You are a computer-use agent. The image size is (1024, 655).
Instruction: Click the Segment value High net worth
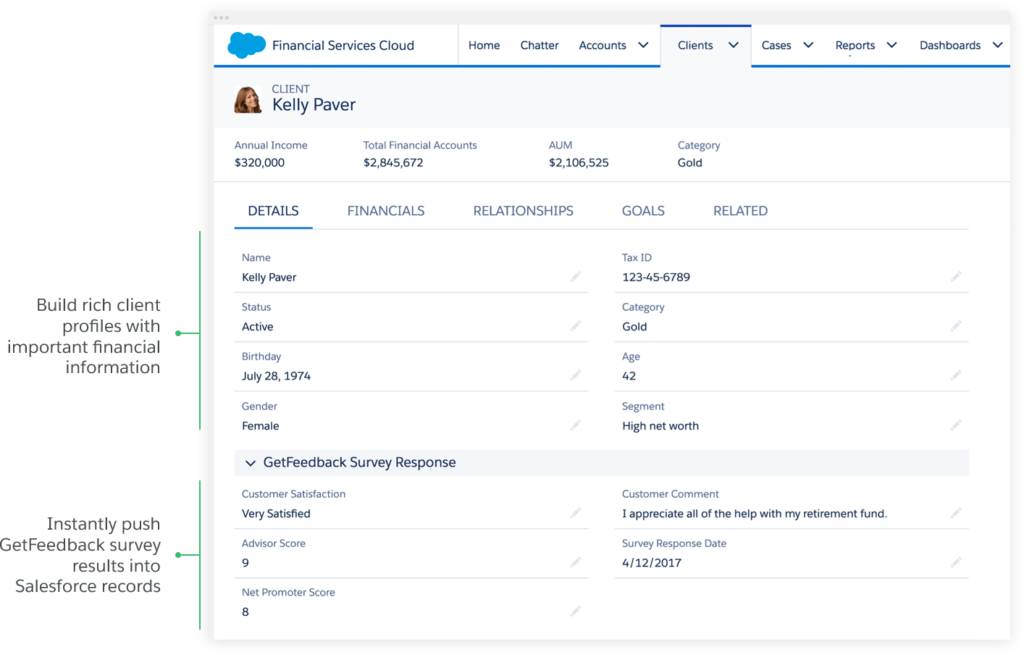tap(660, 426)
